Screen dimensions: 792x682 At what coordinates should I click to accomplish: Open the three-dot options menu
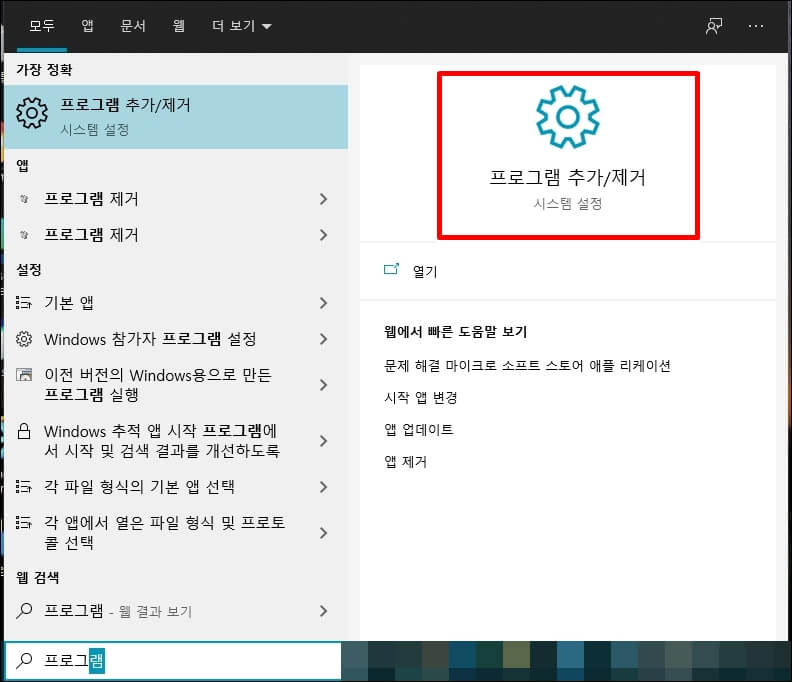[x=756, y=26]
